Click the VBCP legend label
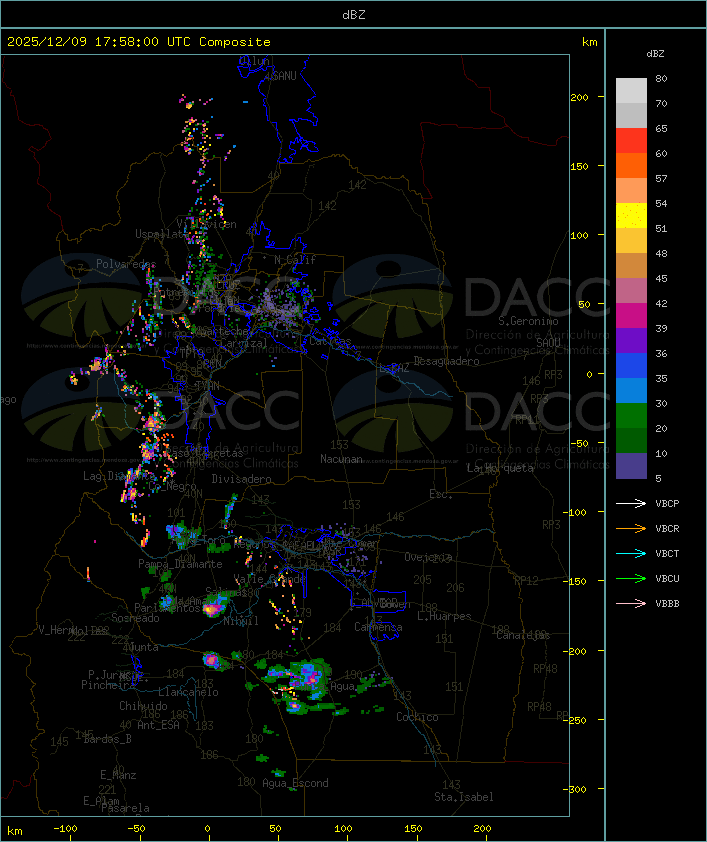 (667, 504)
